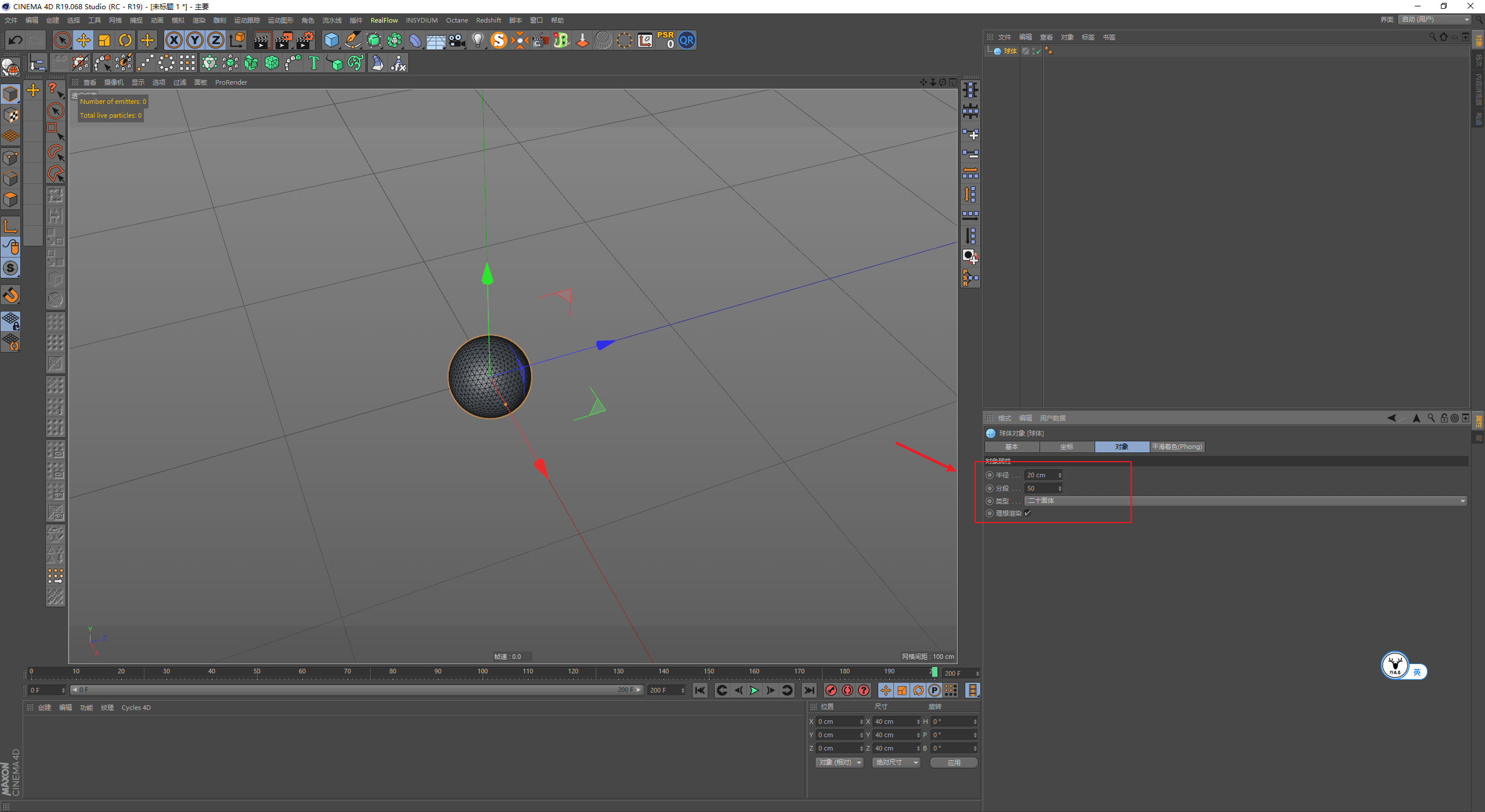This screenshot has width=1485, height=812.
Task: Click the timeline range bar 0 F to 200 F
Action: point(357,690)
